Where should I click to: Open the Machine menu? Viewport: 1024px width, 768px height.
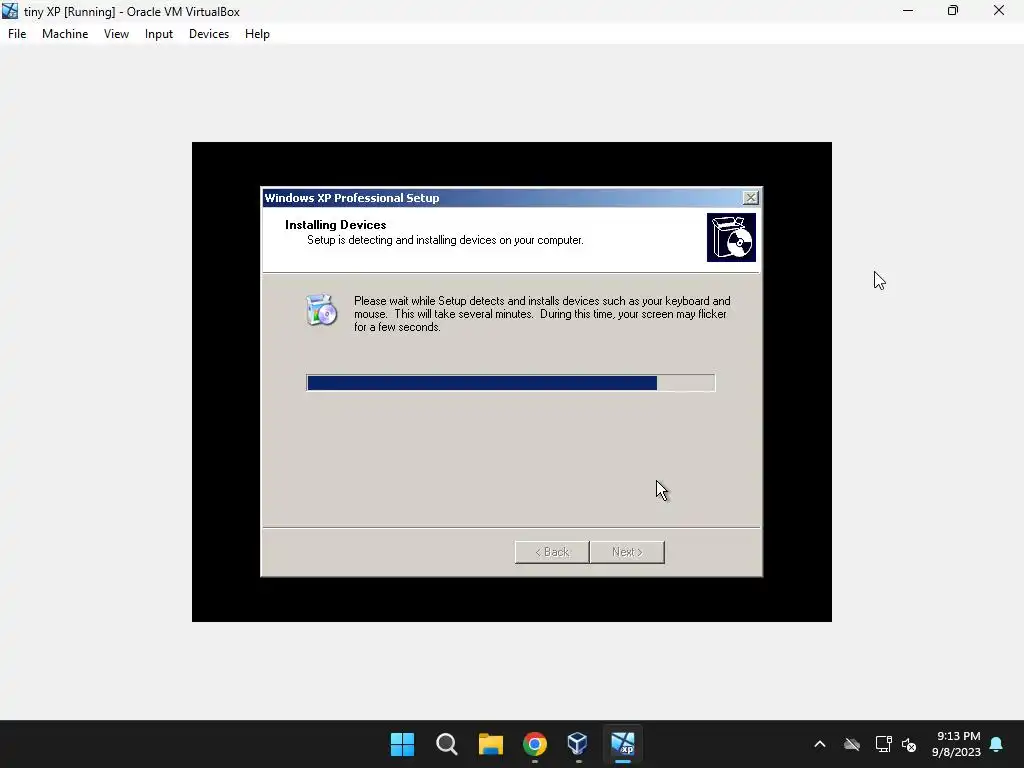[x=65, y=34]
